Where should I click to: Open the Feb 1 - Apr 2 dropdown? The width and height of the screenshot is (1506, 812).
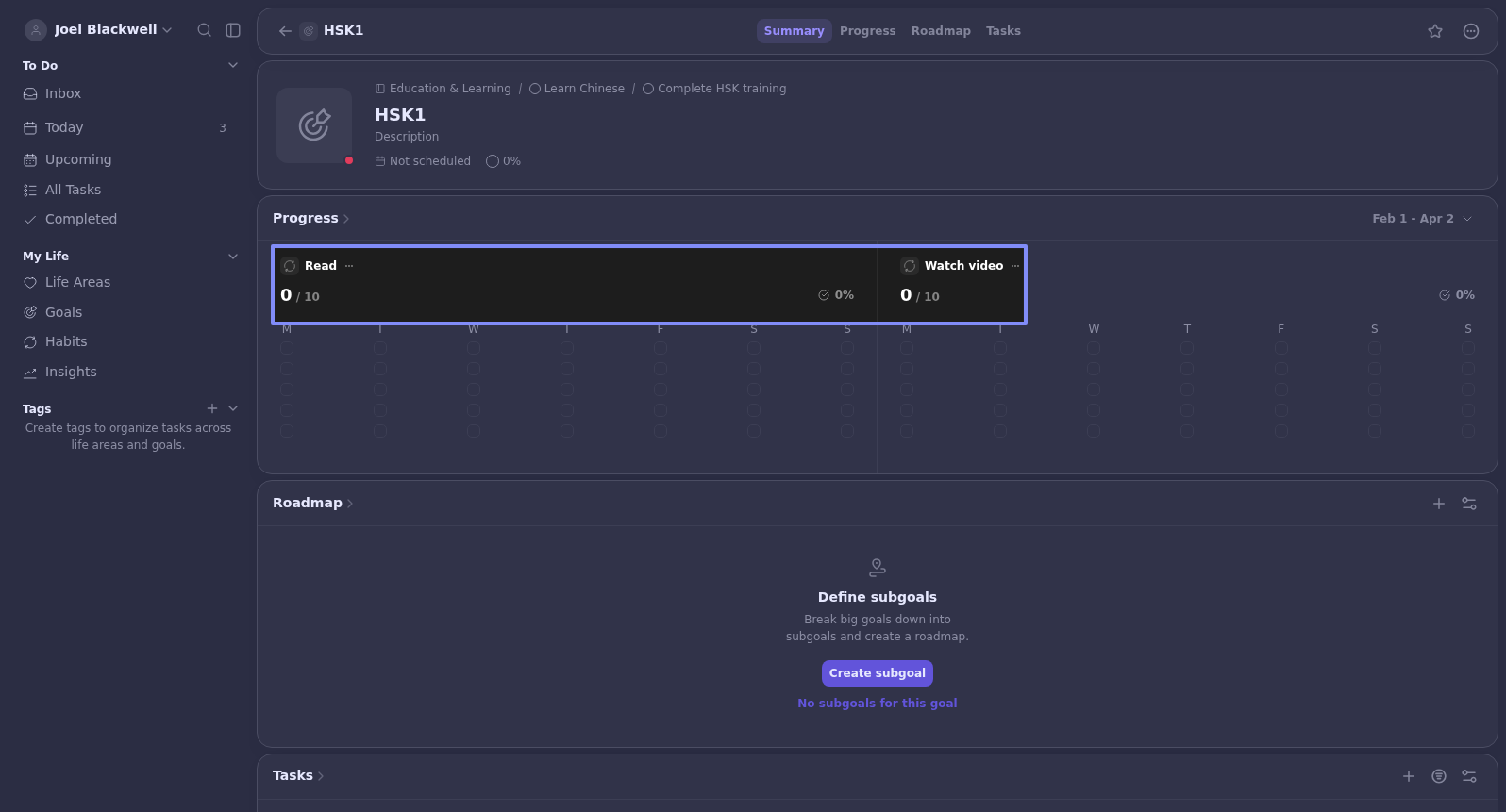click(1421, 219)
